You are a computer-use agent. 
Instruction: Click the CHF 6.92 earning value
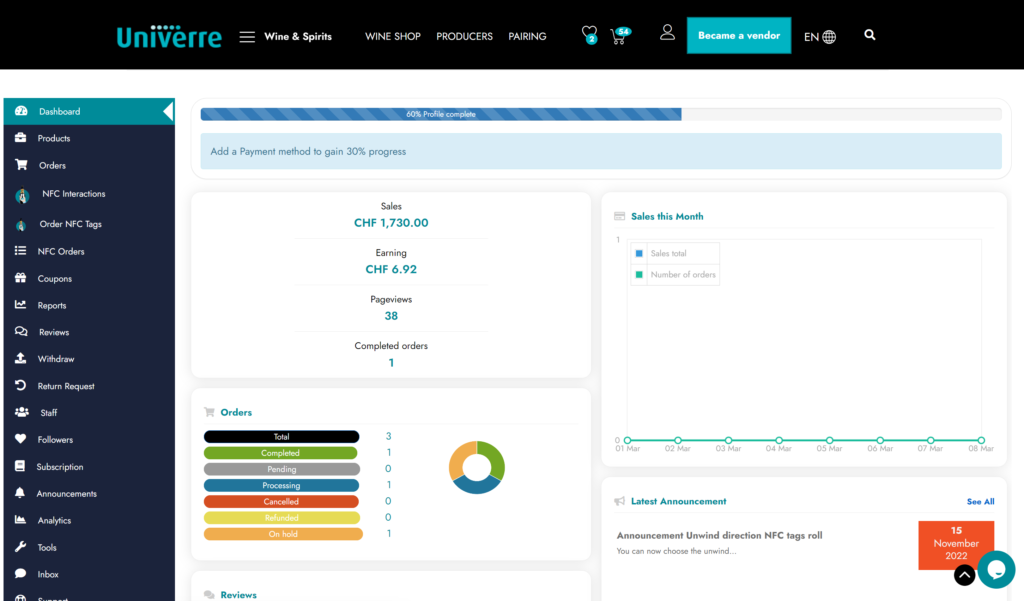391,269
